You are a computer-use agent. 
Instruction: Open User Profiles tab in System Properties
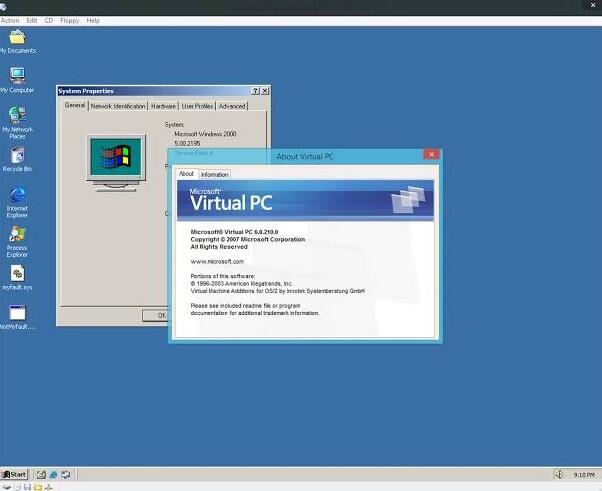[x=197, y=106]
